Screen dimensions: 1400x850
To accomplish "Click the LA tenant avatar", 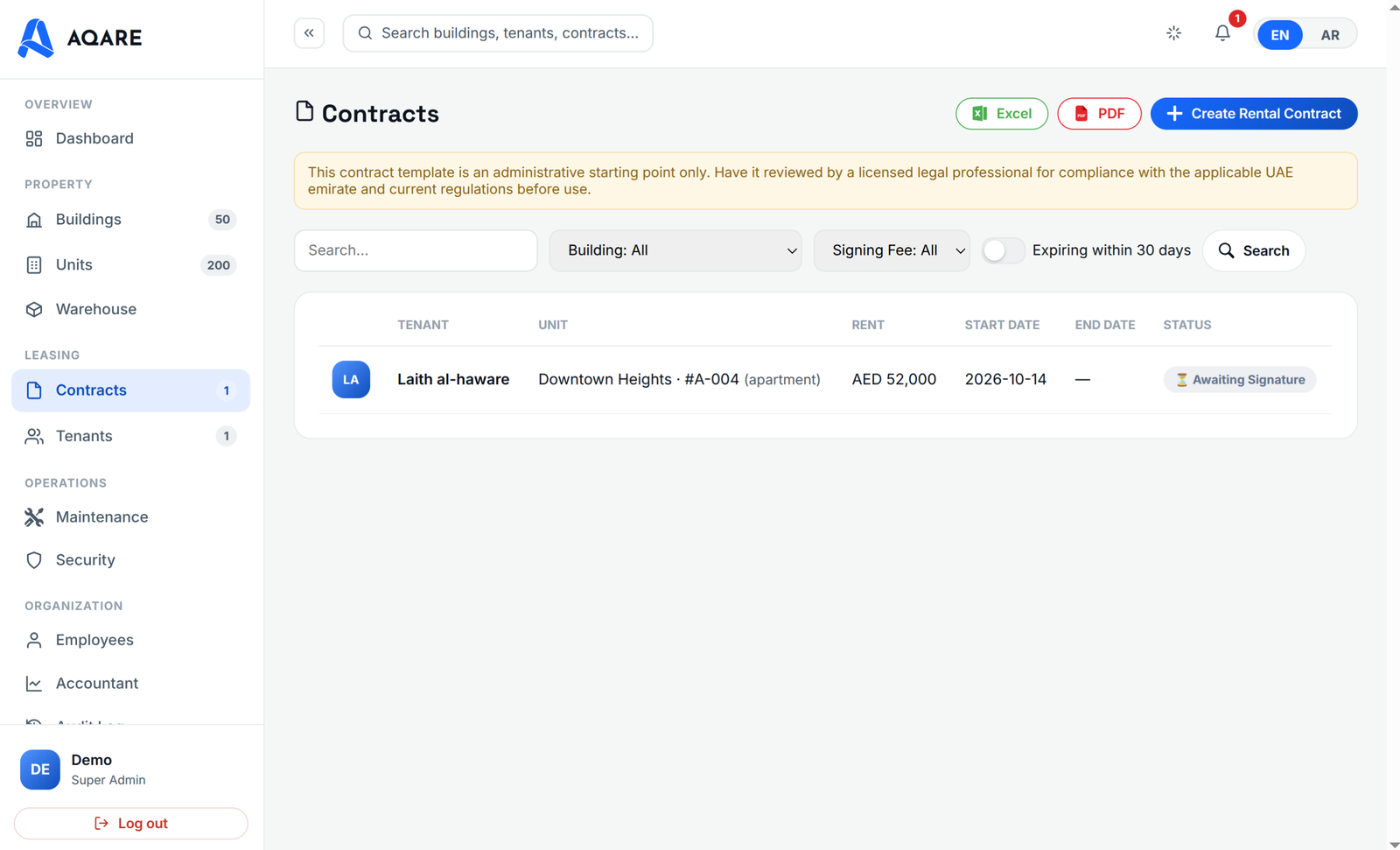I will (x=351, y=379).
